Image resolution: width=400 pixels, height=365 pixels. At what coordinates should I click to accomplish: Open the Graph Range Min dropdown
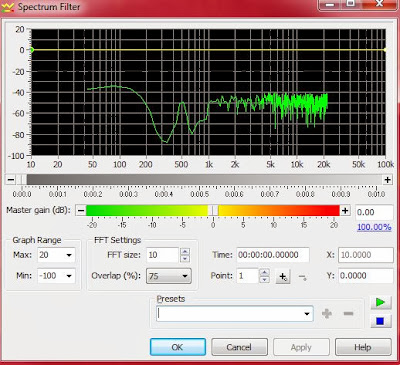coord(69,276)
